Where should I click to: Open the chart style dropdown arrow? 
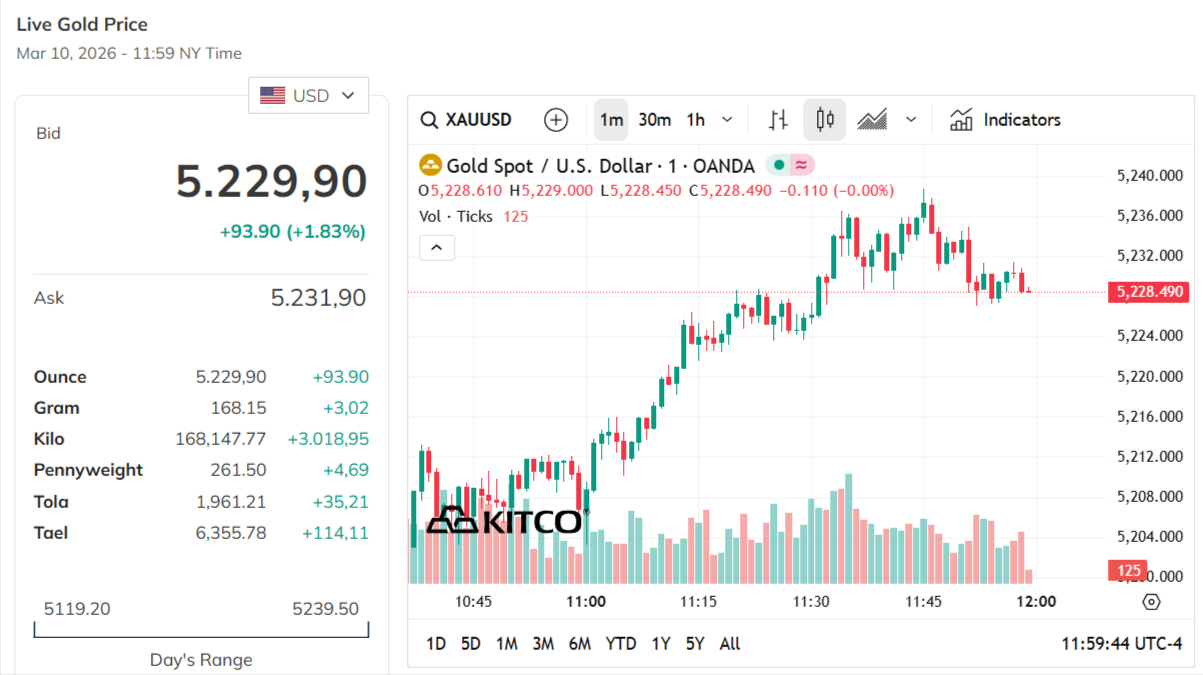pyautogui.click(x=910, y=119)
